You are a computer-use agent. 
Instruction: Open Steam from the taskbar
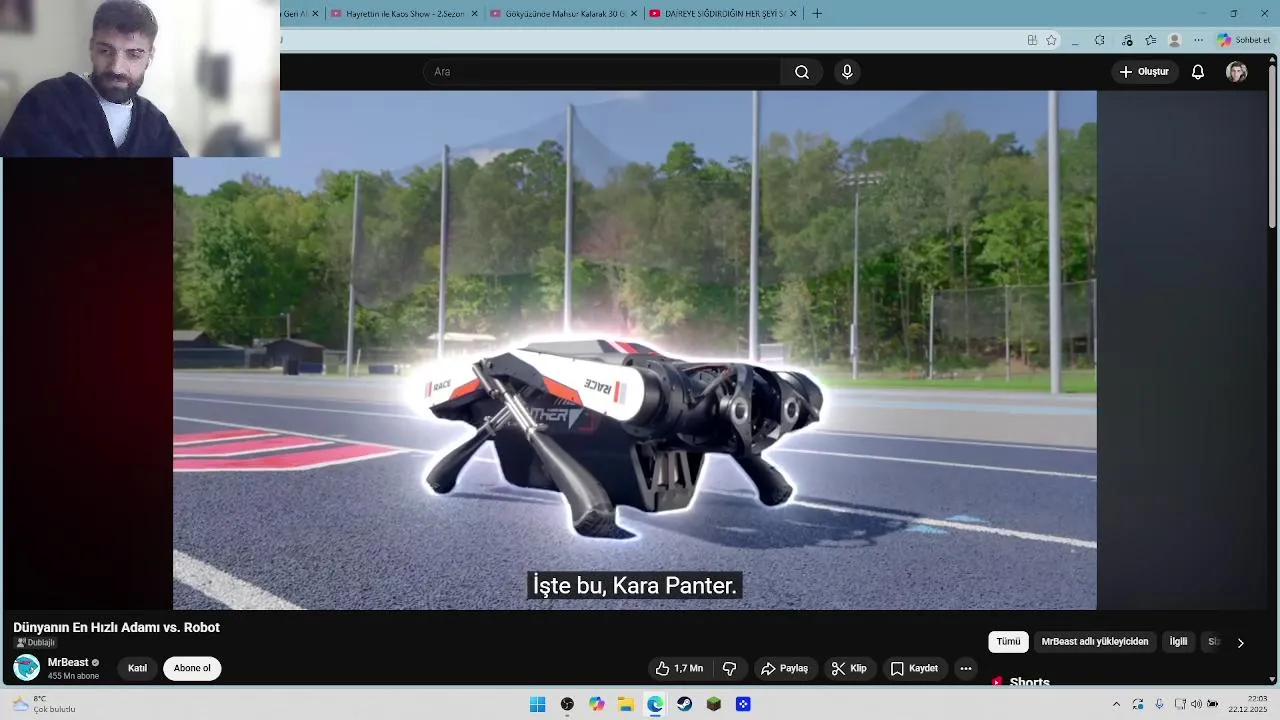[x=684, y=704]
